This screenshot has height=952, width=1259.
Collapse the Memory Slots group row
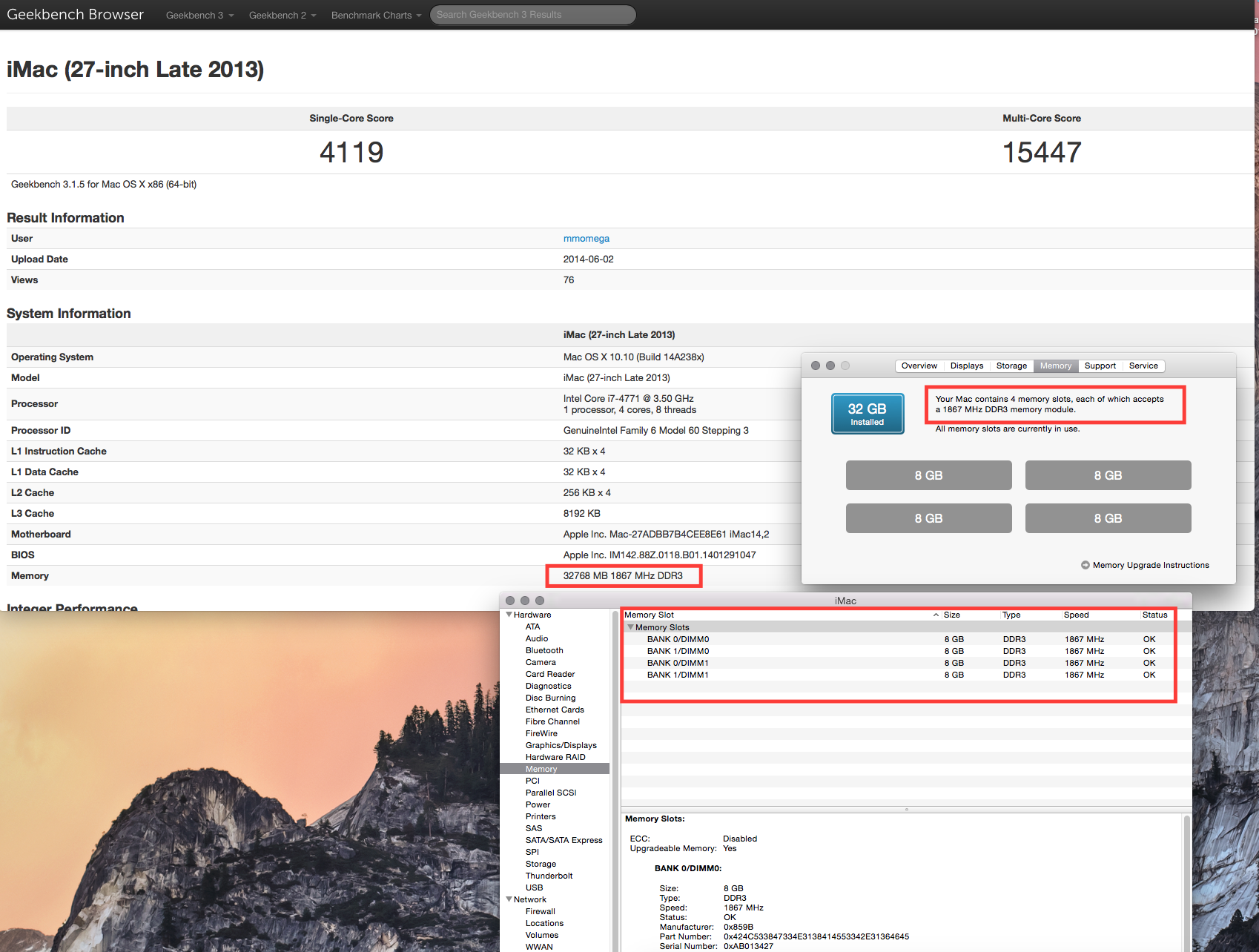[x=631, y=627]
